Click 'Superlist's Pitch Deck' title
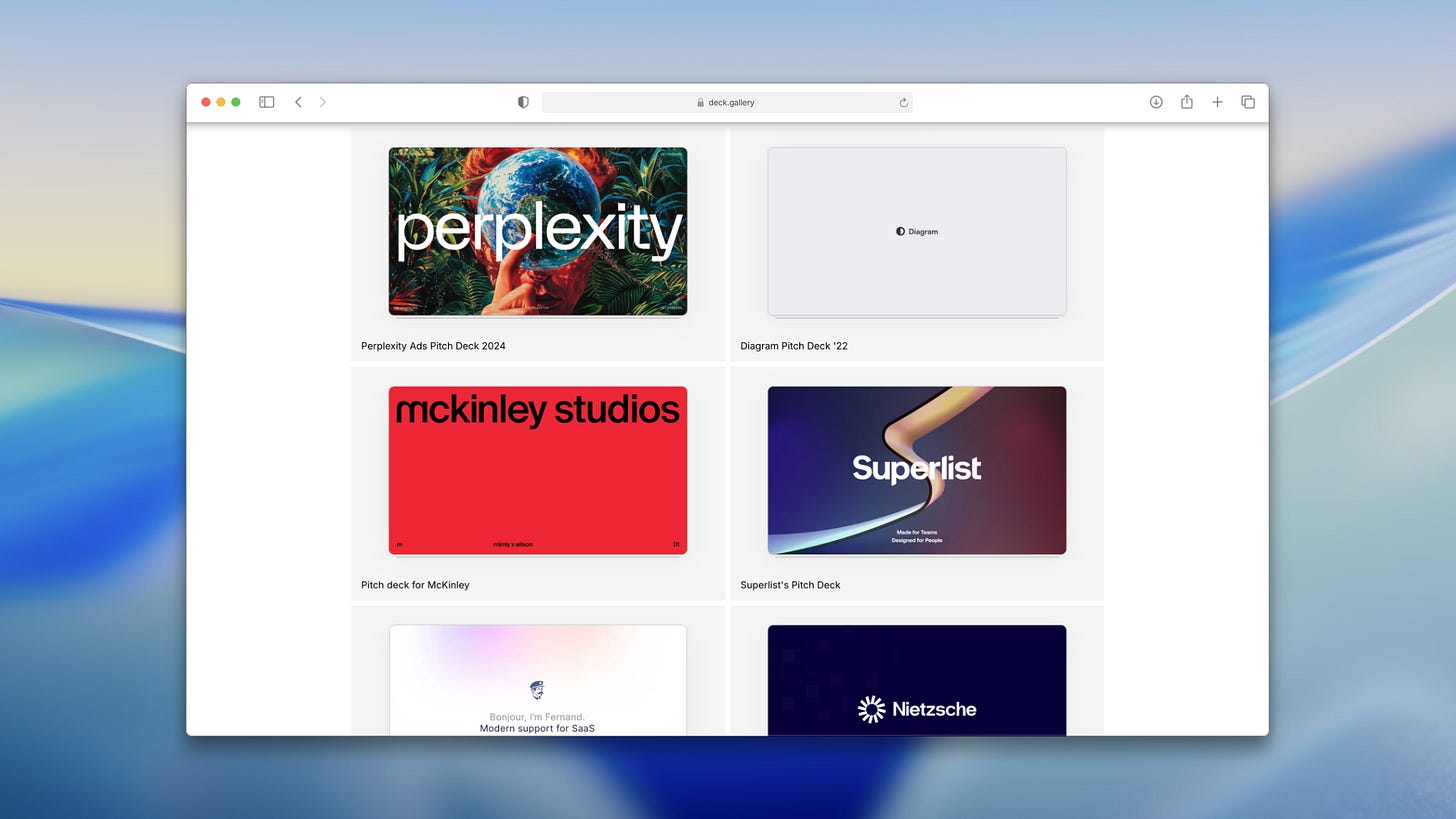 pos(790,585)
